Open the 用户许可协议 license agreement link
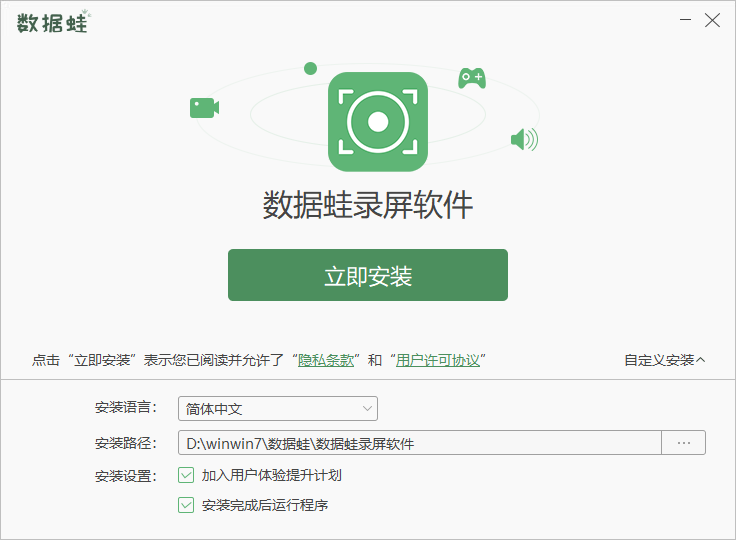This screenshot has width=736, height=540. (x=437, y=360)
